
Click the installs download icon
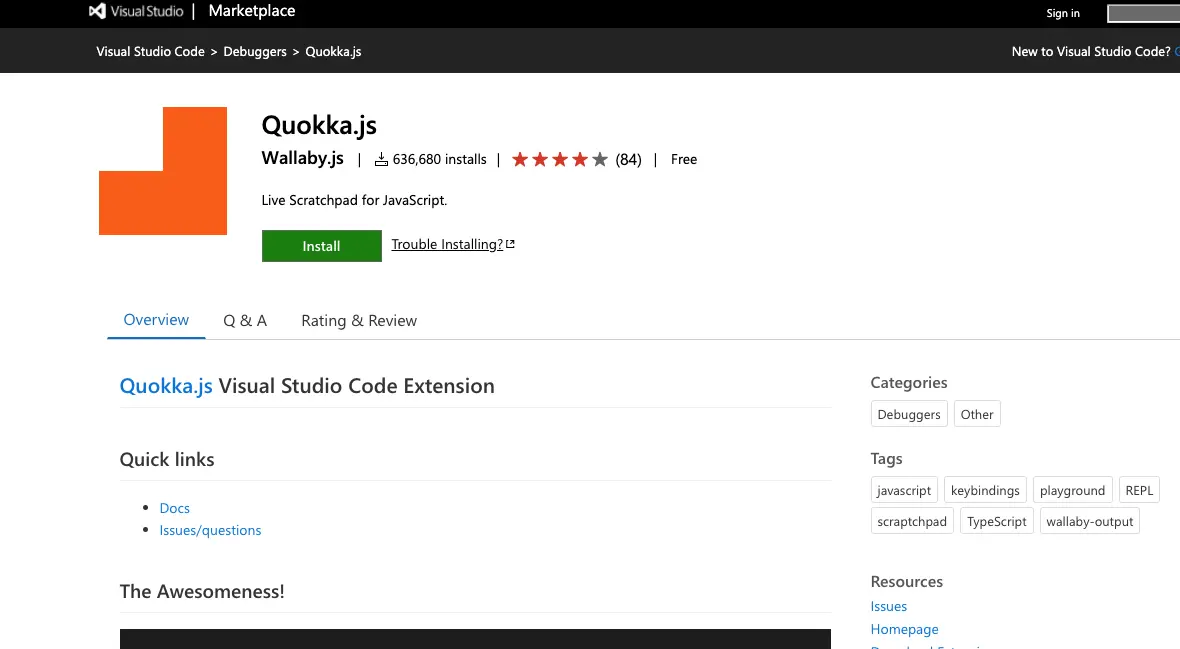382,160
